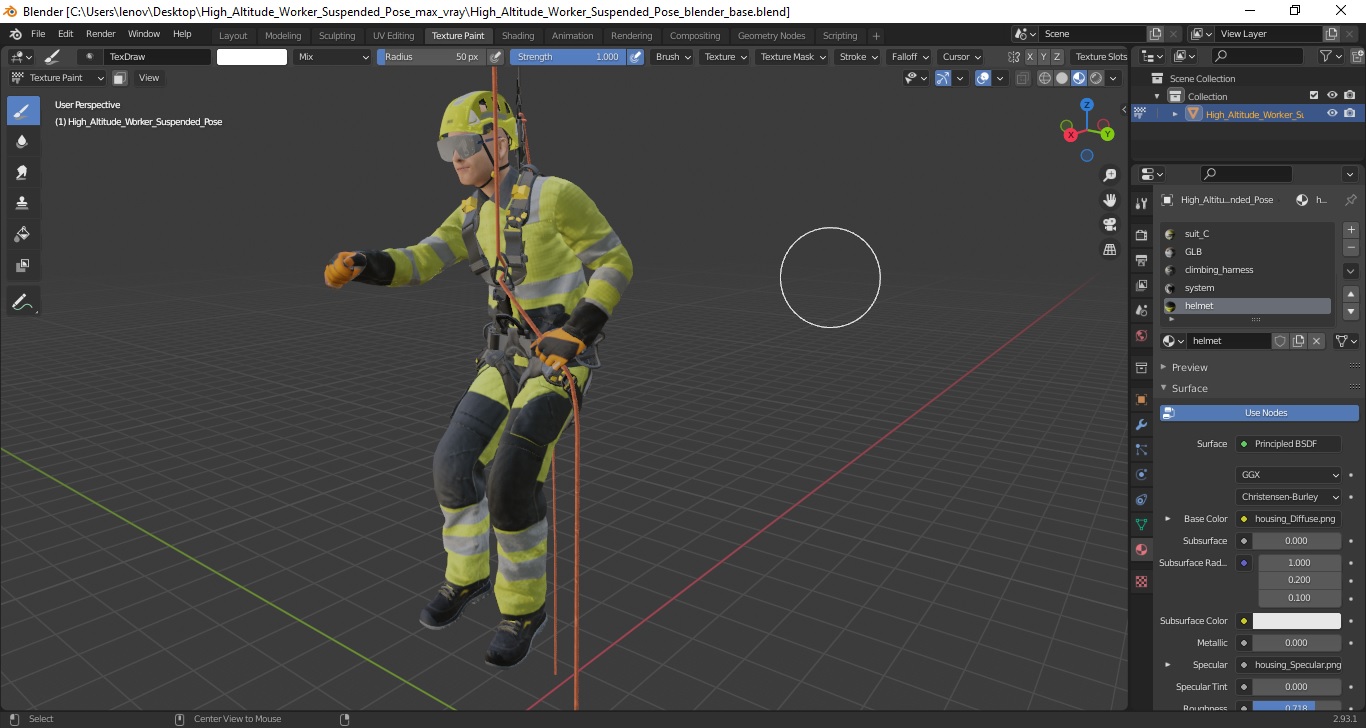Image resolution: width=1366 pixels, height=728 pixels.
Task: Toggle pin icon in properties header
Action: [1350, 200]
